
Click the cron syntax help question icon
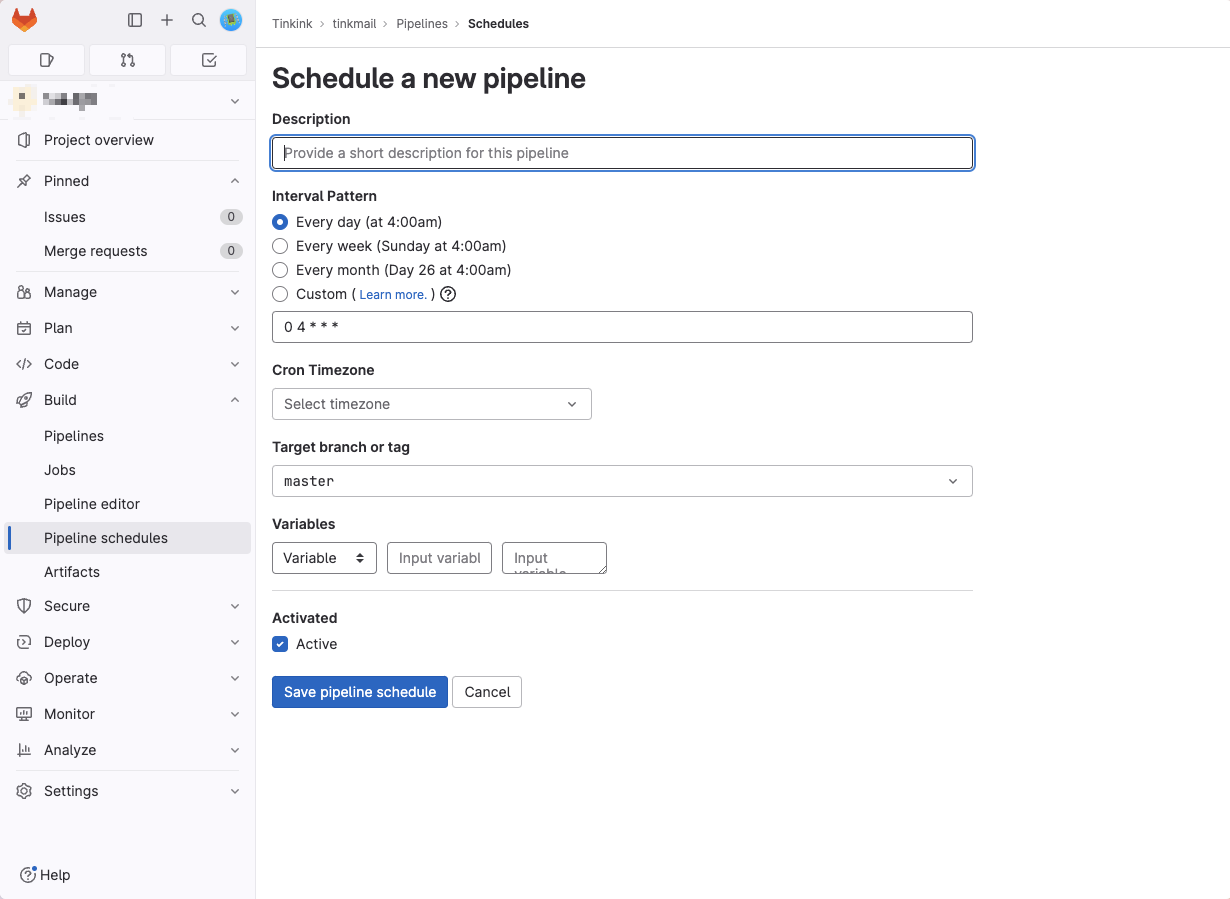coord(448,294)
